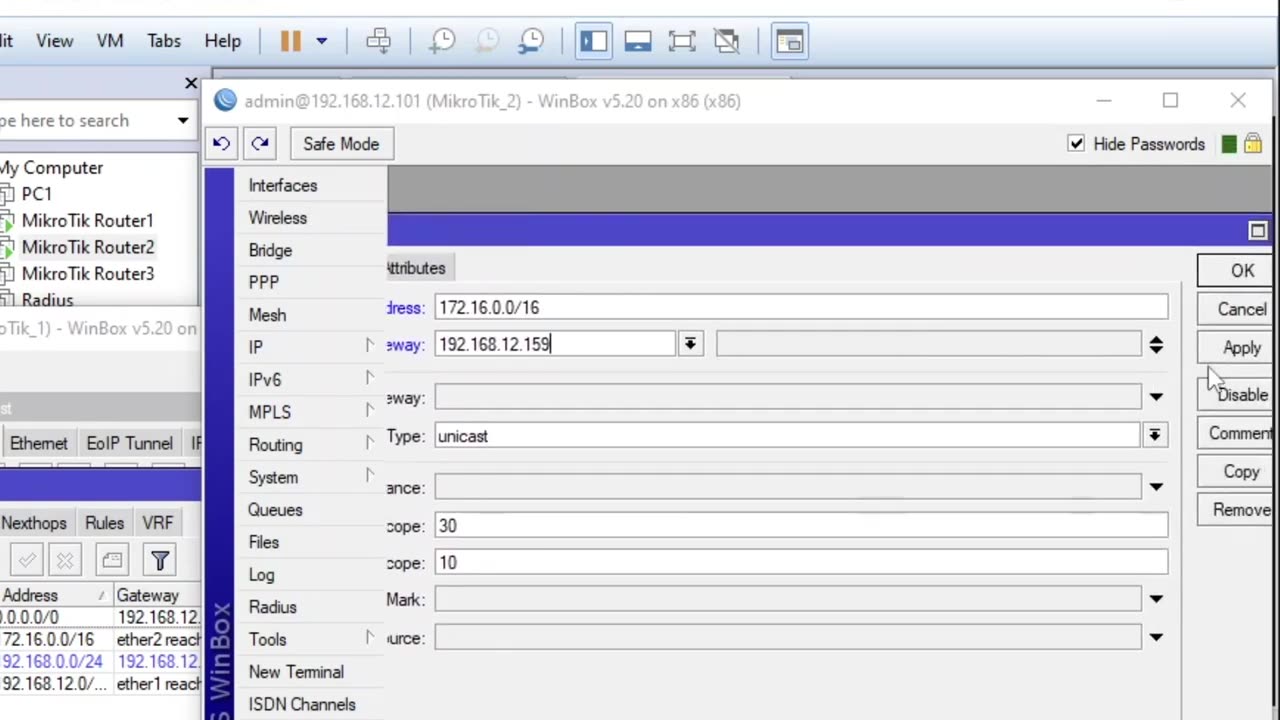Viewport: 1280px width, 720px height.
Task: Toggle the VMware library sidebar view icon
Action: click(x=594, y=41)
